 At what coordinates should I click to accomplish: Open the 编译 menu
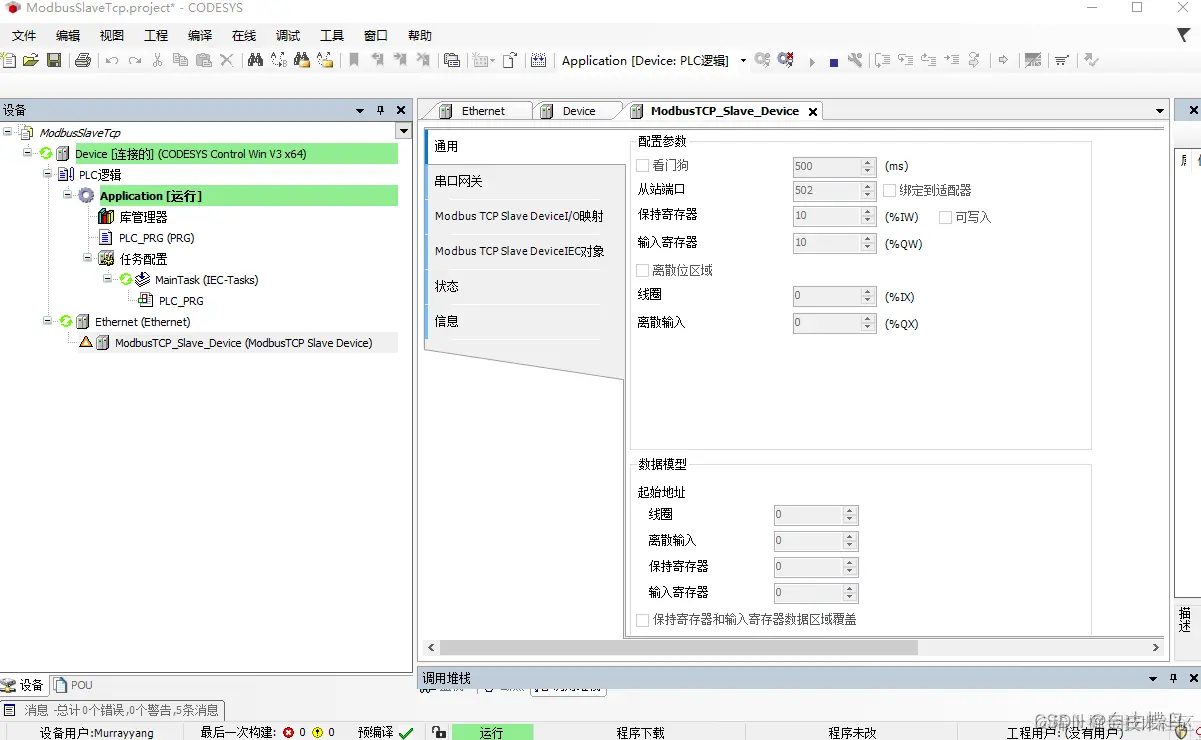[x=200, y=35]
